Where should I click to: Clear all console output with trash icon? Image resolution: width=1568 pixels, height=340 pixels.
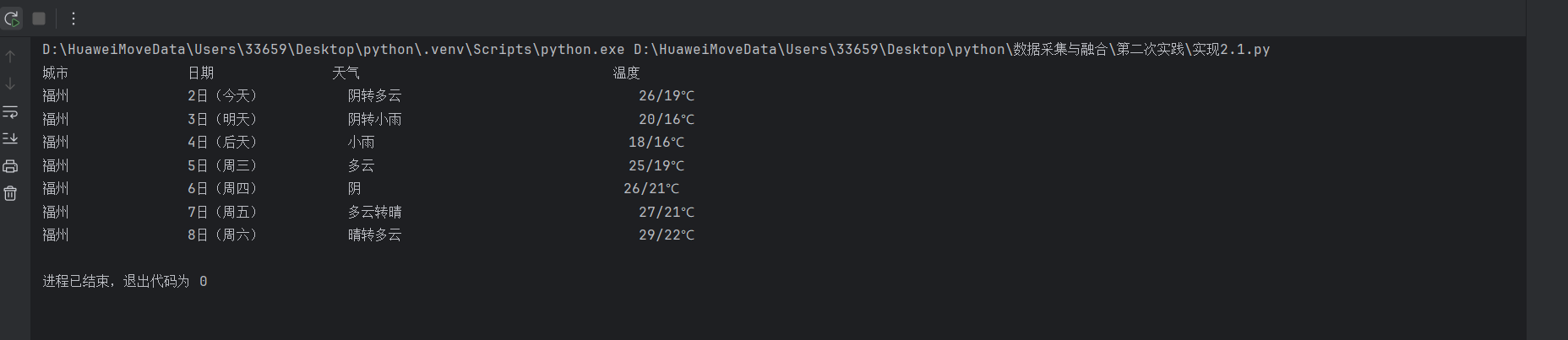pos(10,194)
